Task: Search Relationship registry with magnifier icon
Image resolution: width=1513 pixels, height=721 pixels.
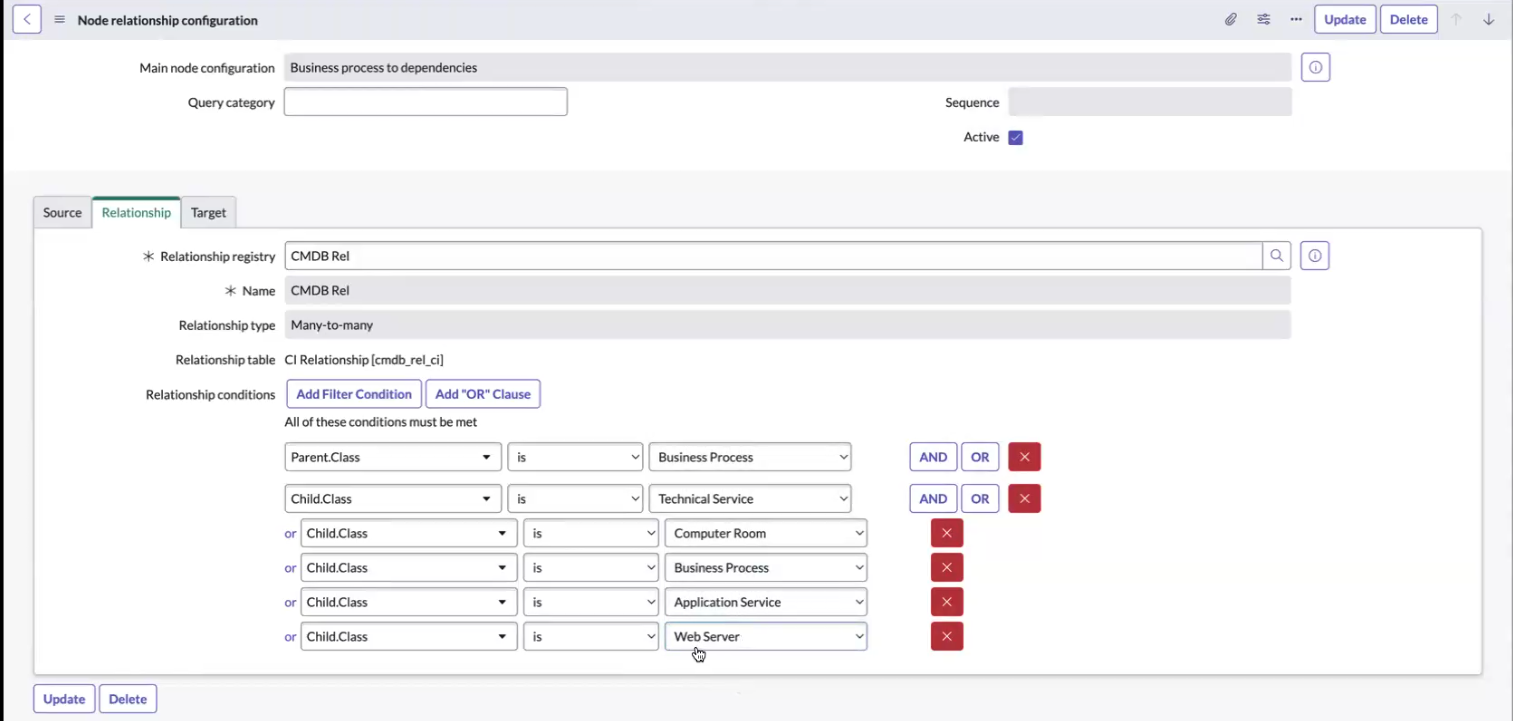Action: [1277, 256]
